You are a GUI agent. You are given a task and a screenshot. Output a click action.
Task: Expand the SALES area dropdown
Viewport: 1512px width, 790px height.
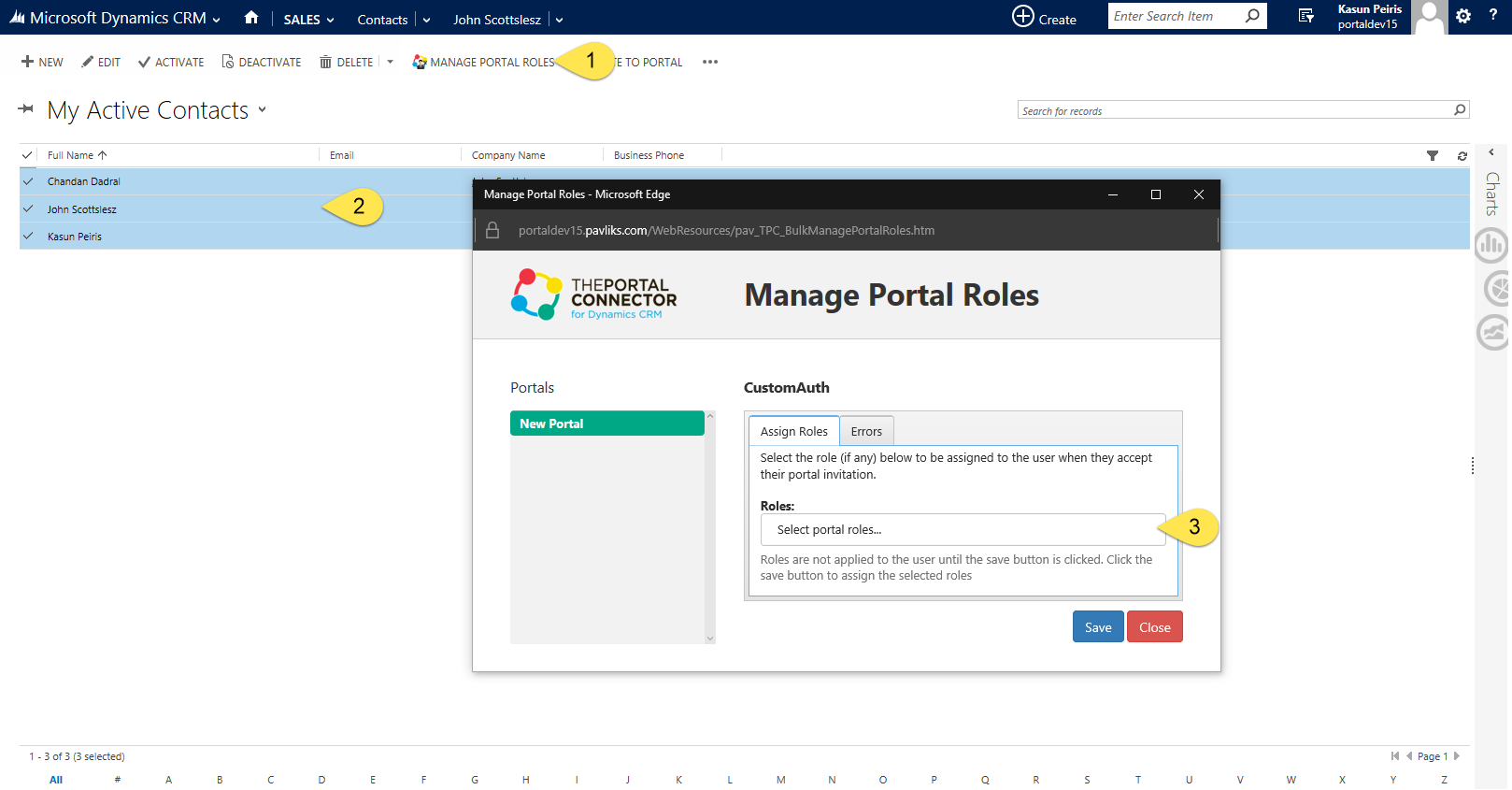(x=330, y=20)
